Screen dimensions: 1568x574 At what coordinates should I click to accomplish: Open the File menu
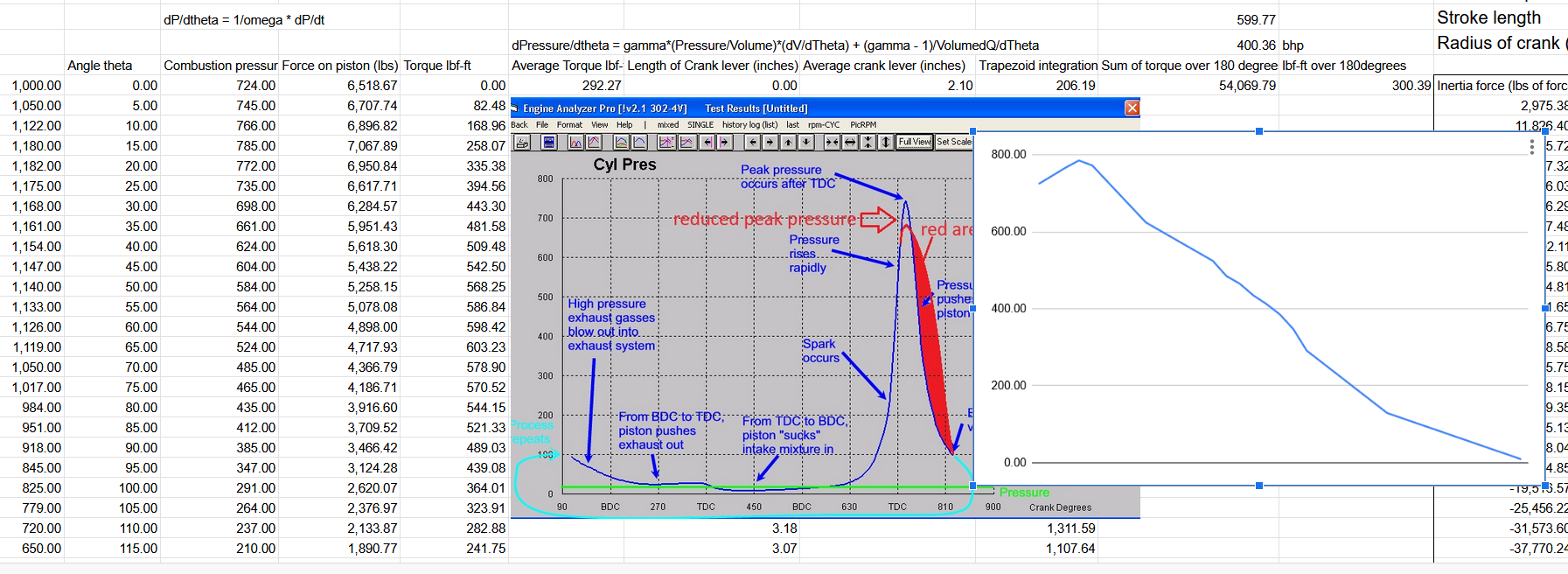click(x=542, y=125)
